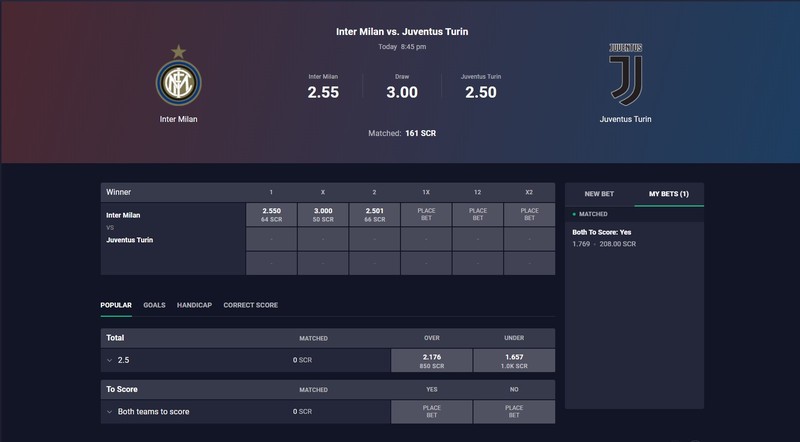Image resolution: width=800 pixels, height=442 pixels.
Task: Select Inter Milan 2.55 odds in header
Action: (x=323, y=87)
